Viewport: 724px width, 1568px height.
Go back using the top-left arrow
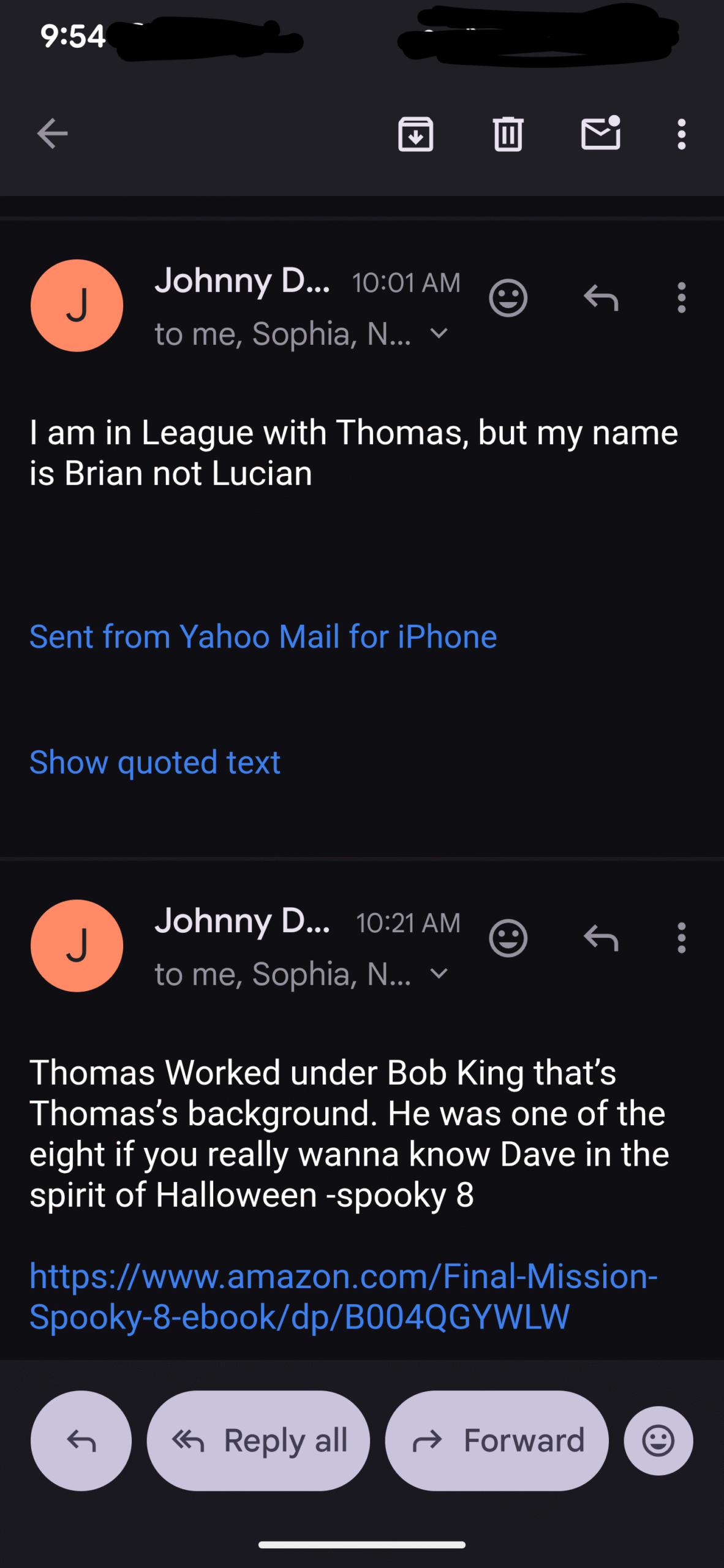tap(52, 134)
